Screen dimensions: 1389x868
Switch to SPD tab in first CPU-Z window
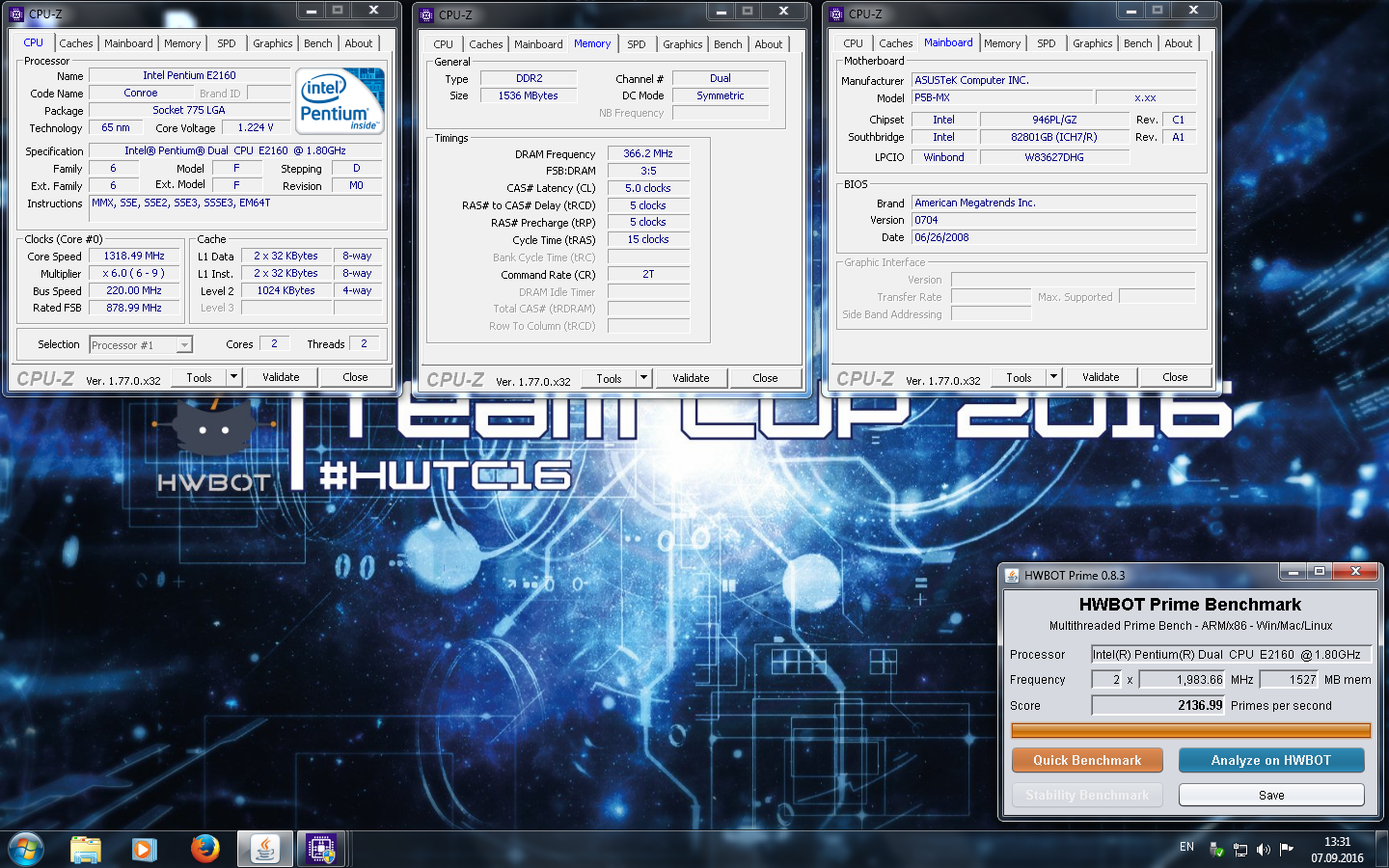pyautogui.click(x=227, y=43)
